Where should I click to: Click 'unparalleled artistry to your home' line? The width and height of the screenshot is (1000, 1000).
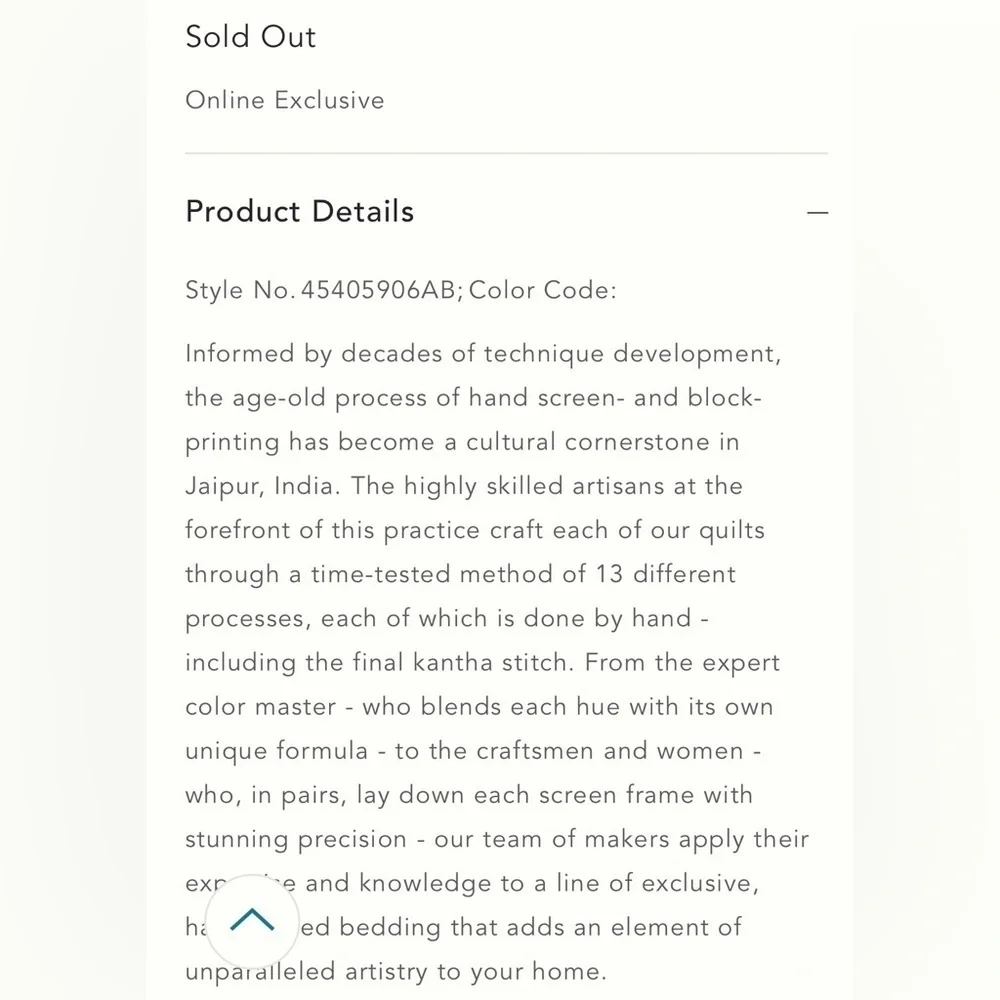(395, 971)
